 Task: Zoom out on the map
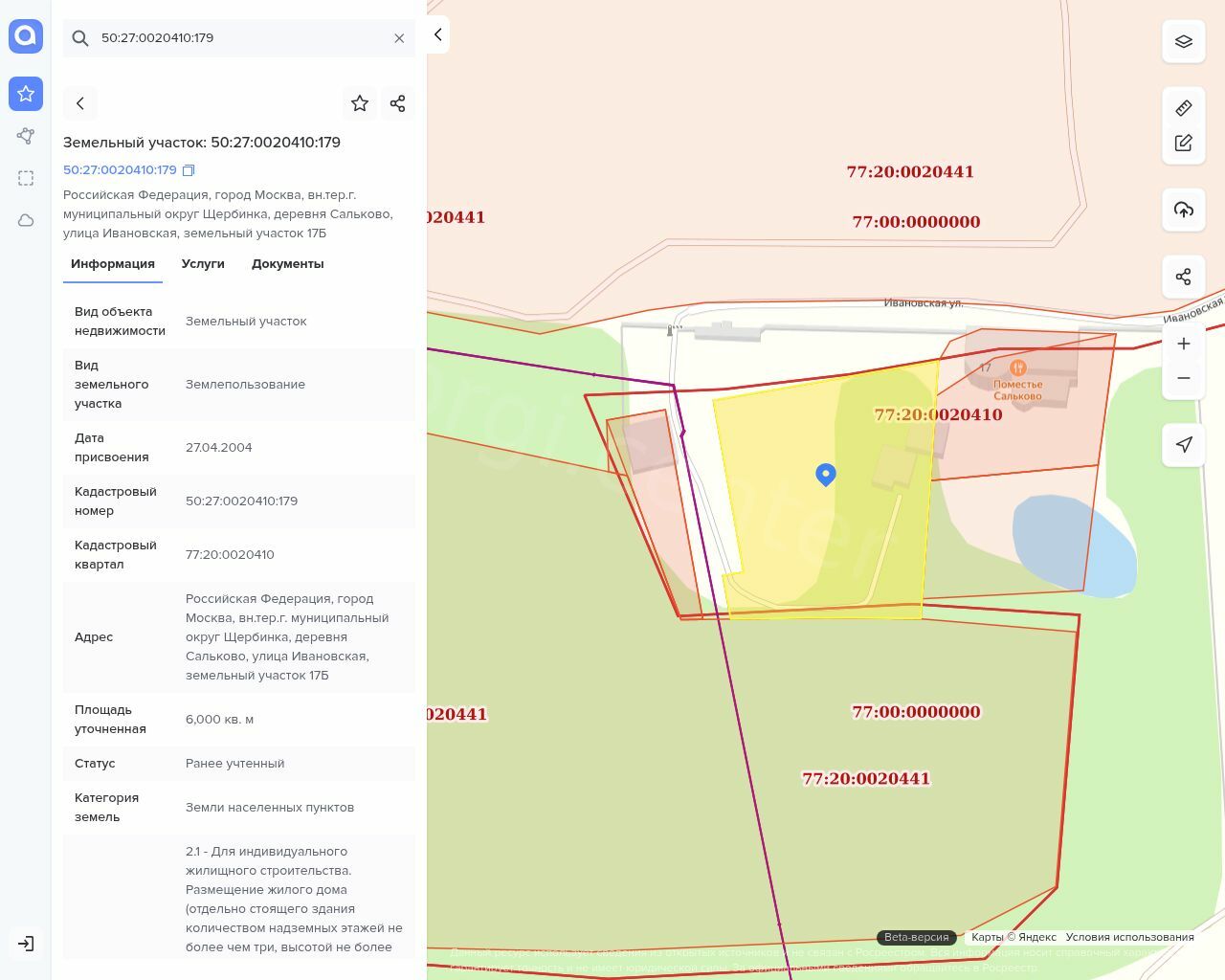coord(1183,378)
